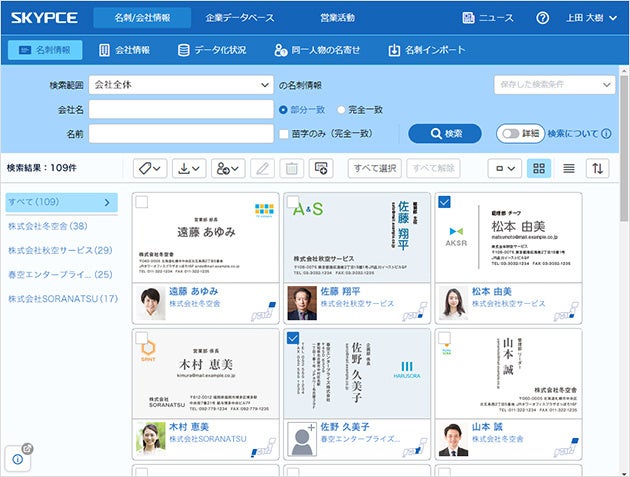Open 松本 由美 business card image
The image size is (630, 477).
pyautogui.click(x=509, y=237)
